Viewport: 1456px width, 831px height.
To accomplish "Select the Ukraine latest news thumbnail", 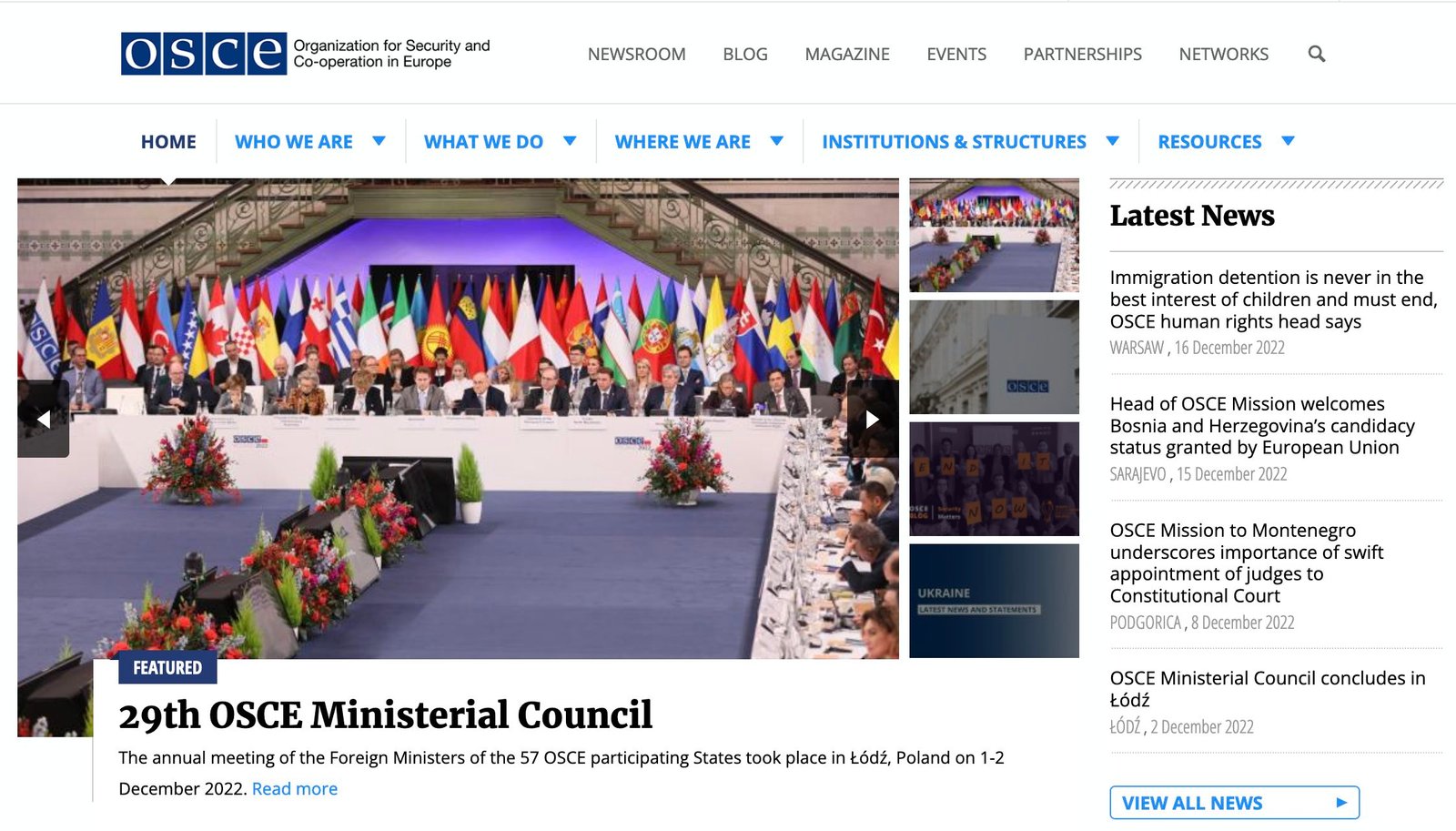I will click(994, 601).
